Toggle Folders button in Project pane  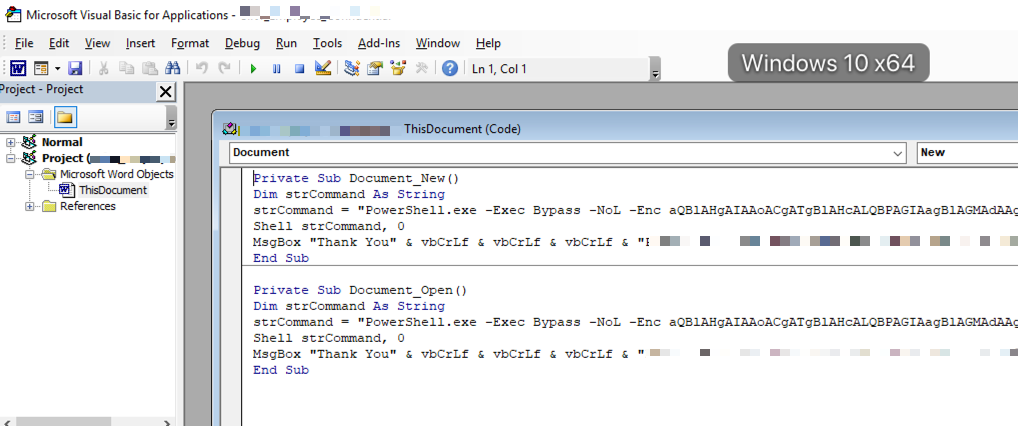click(x=64, y=117)
